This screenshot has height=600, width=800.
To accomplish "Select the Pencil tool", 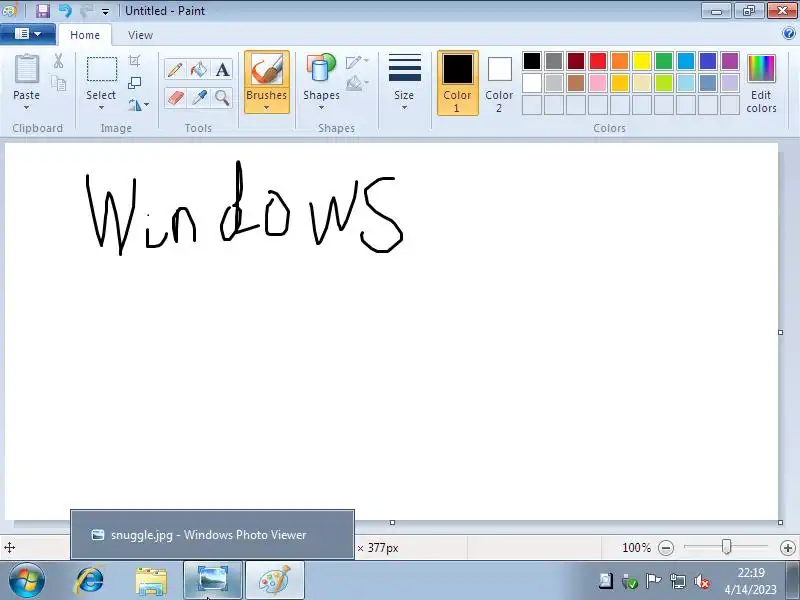I will click(174, 69).
